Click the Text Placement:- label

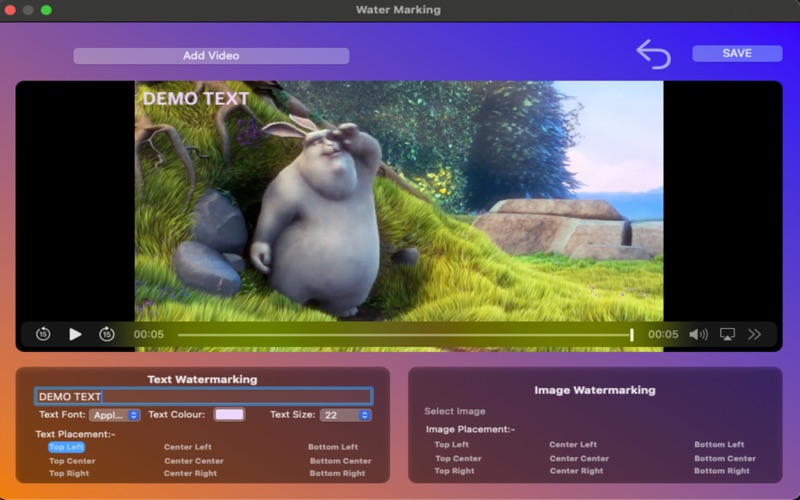coord(76,434)
